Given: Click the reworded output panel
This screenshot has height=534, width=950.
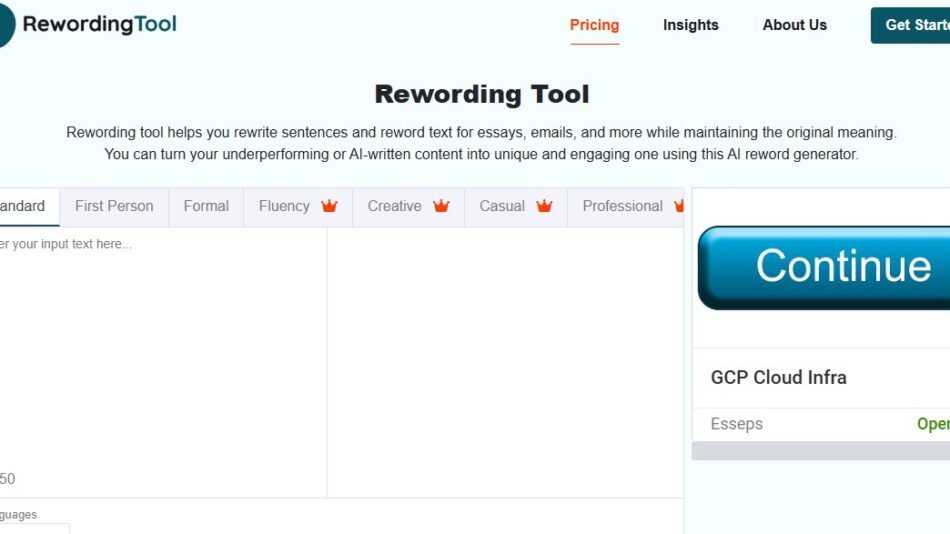Looking at the screenshot, I should point(505,362).
